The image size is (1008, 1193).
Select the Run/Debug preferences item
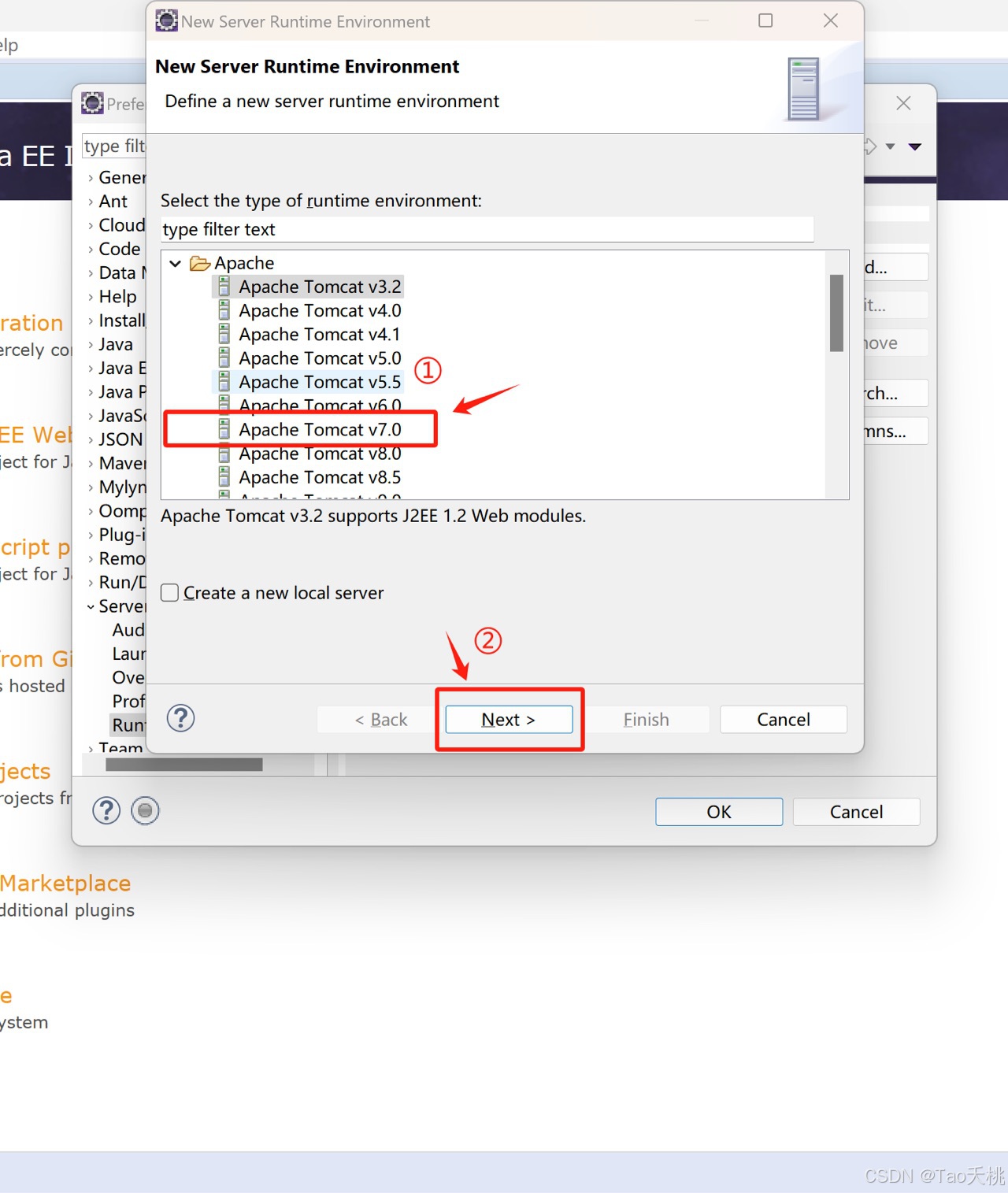click(122, 582)
